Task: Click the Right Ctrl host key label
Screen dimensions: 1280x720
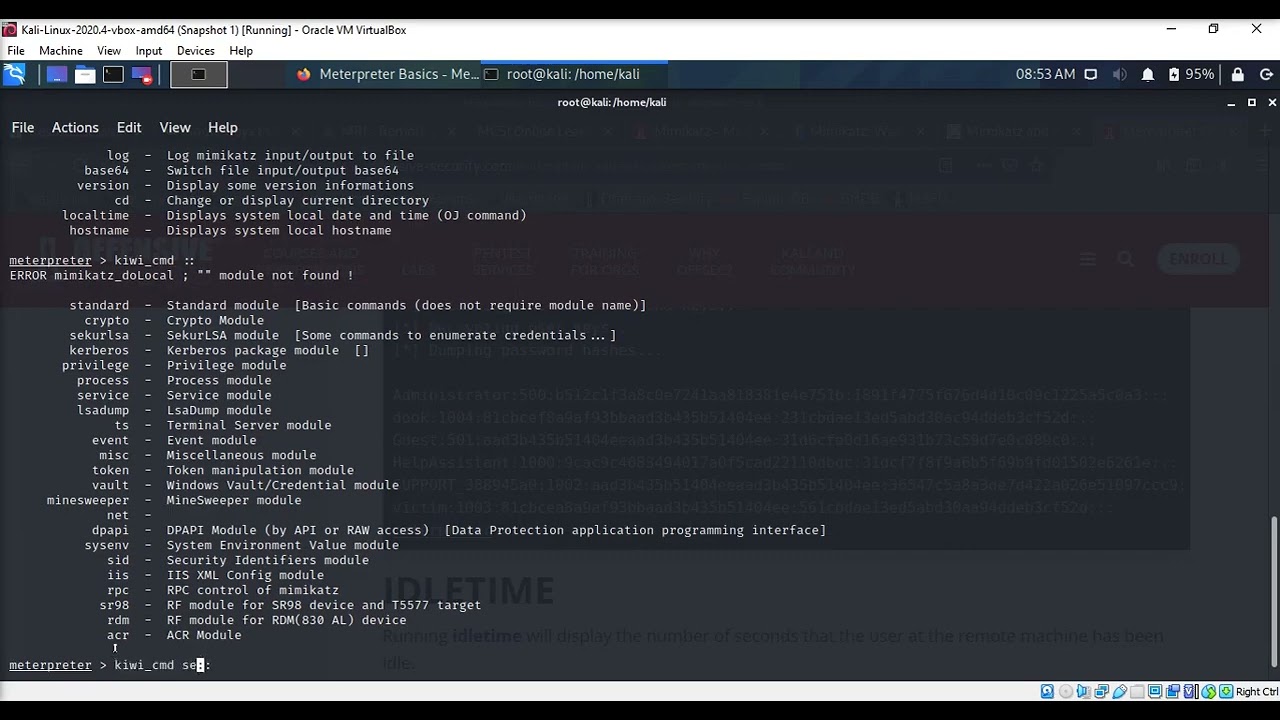Action: point(1257,691)
